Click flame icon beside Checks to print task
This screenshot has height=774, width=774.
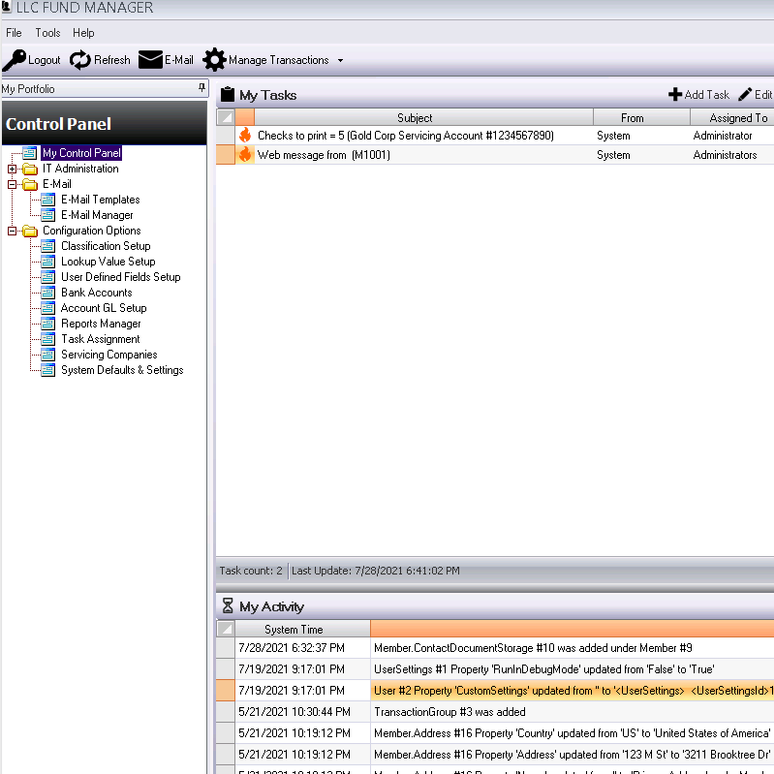(x=245, y=135)
